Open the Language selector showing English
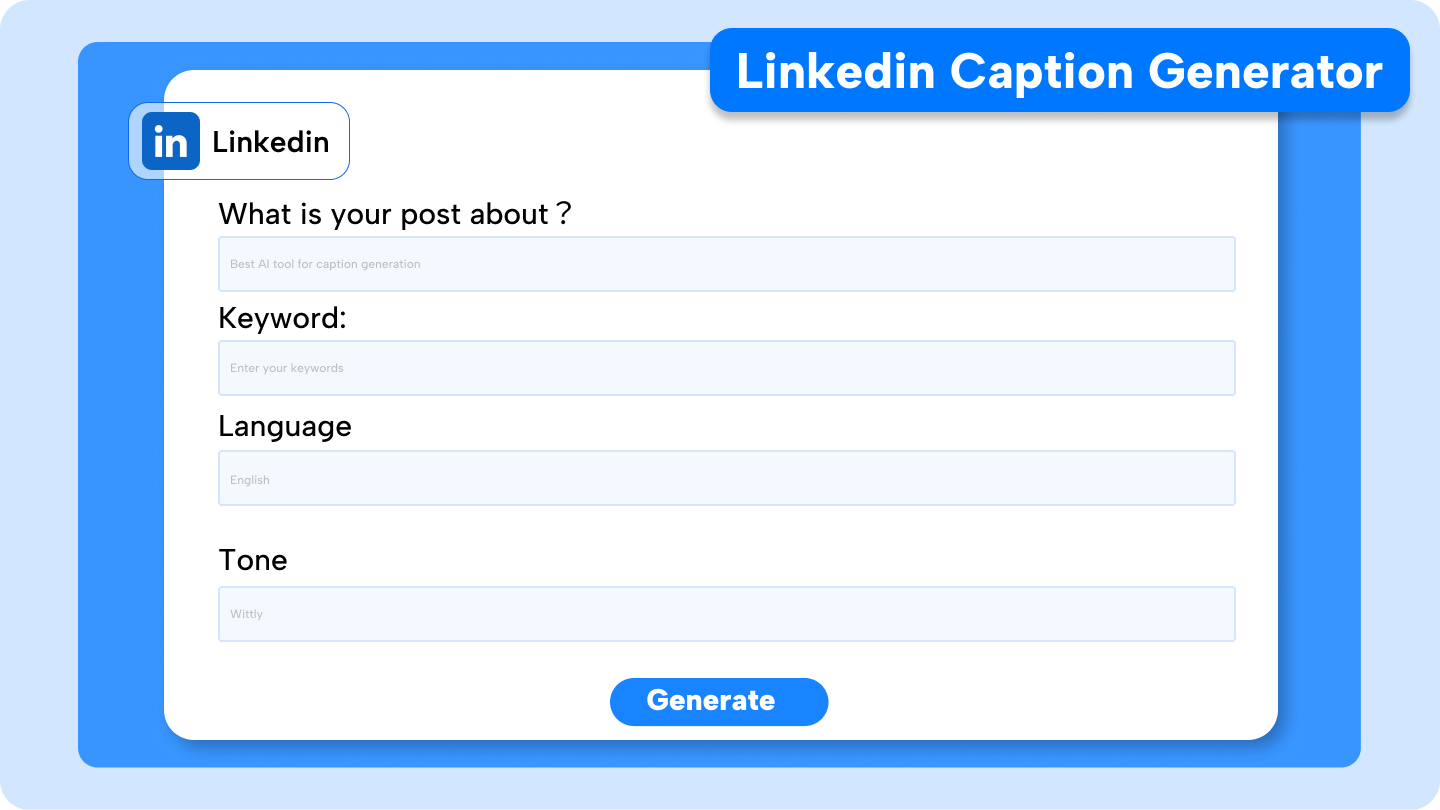The image size is (1440, 810). pyautogui.click(x=726, y=478)
